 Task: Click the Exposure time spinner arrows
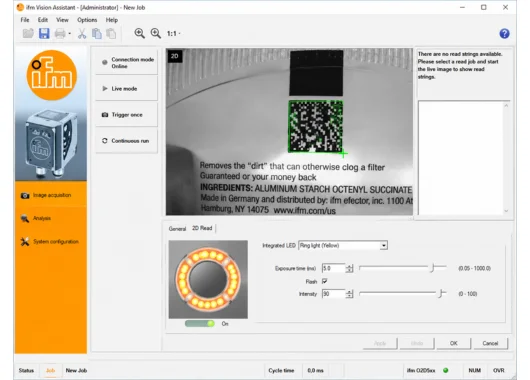pyautogui.click(x=349, y=268)
